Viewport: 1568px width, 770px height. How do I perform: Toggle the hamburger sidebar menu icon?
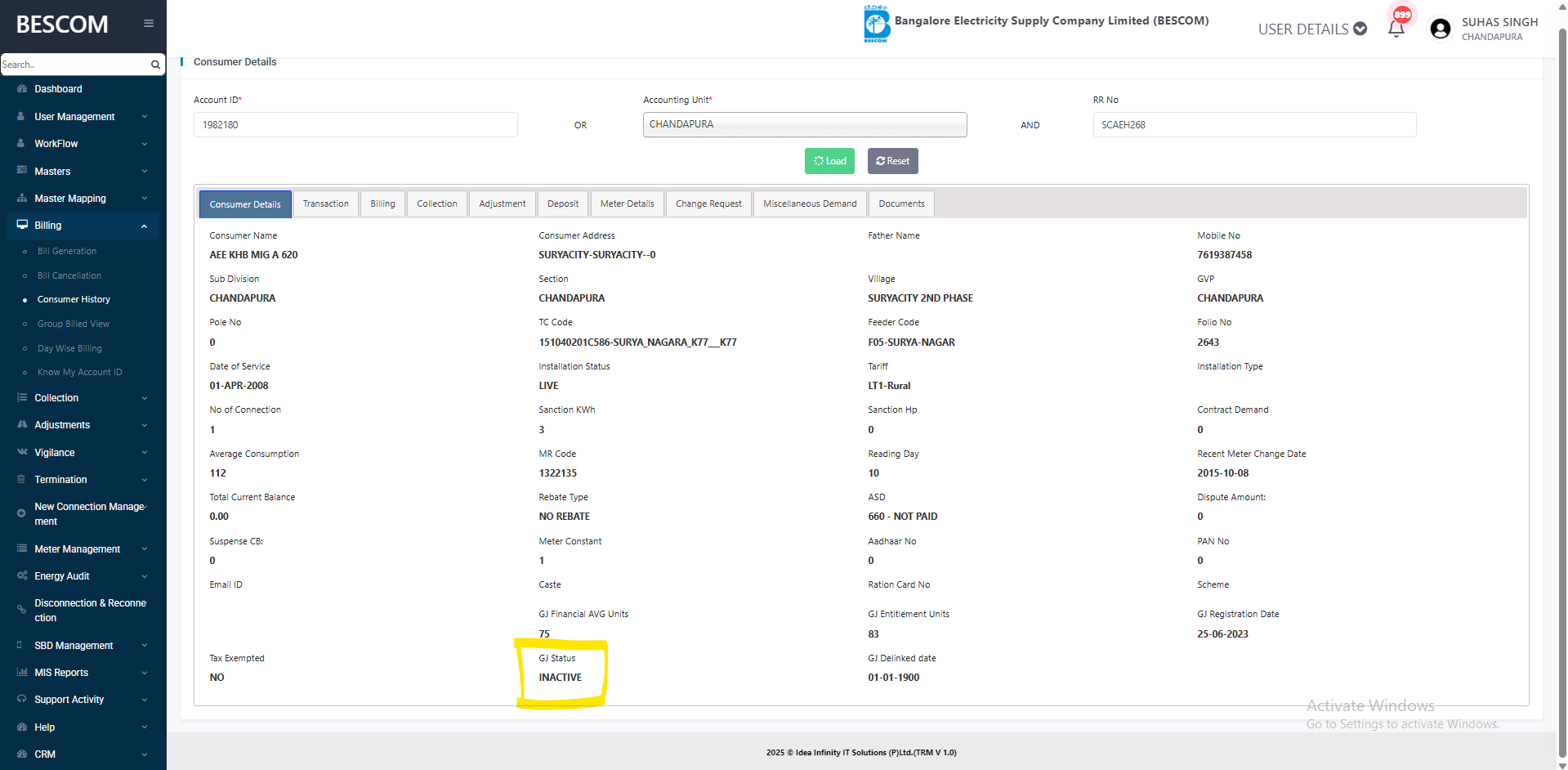point(148,24)
